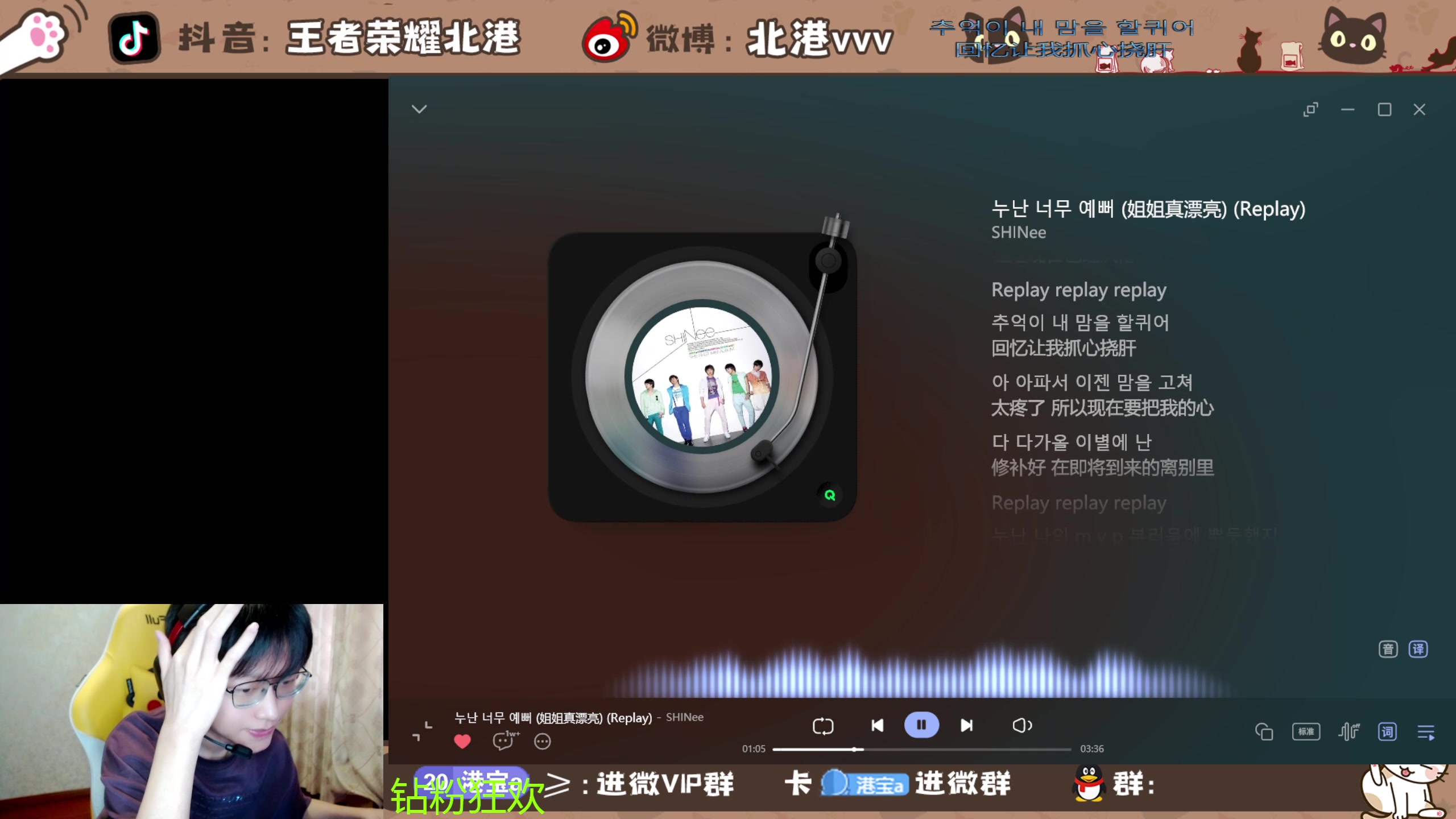Screen dimensions: 1456x819
Task: Pause the current song
Action: pyautogui.click(x=921, y=725)
